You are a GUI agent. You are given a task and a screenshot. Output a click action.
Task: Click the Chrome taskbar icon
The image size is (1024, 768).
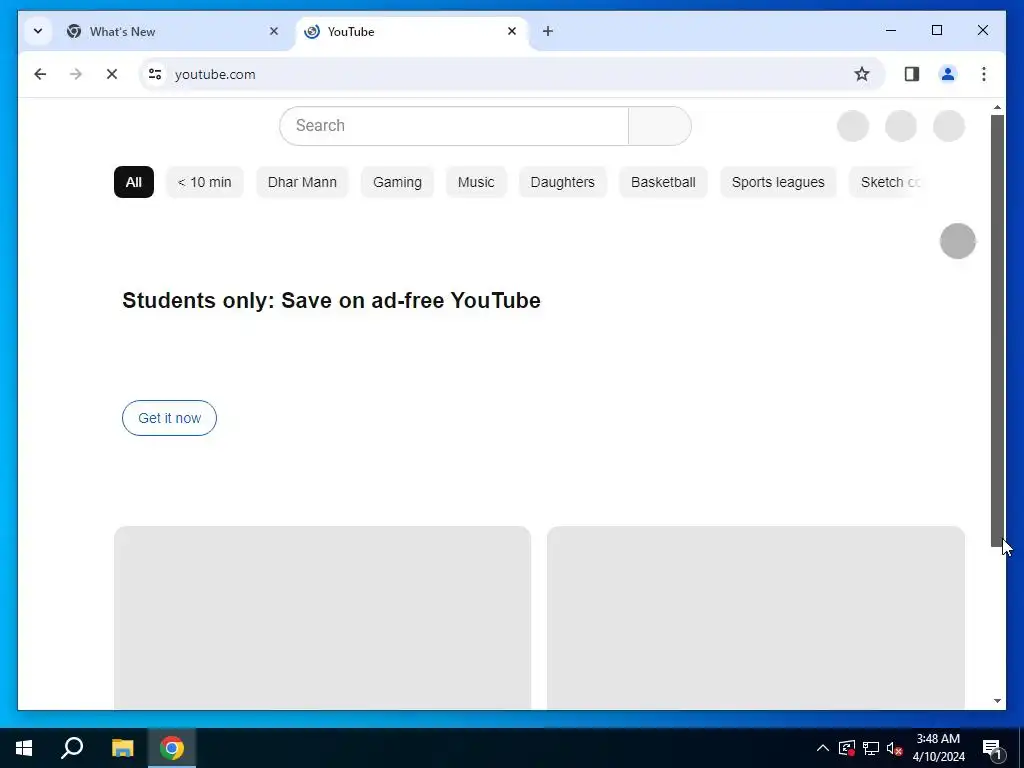point(172,748)
